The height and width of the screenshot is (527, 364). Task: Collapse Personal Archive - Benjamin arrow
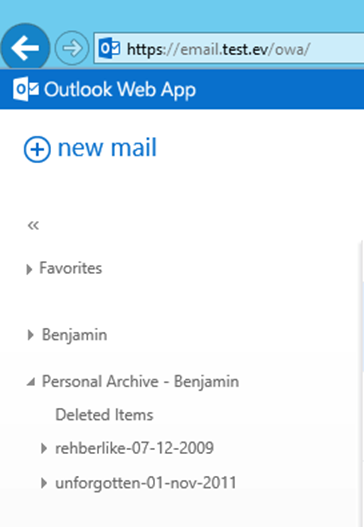pos(31,382)
